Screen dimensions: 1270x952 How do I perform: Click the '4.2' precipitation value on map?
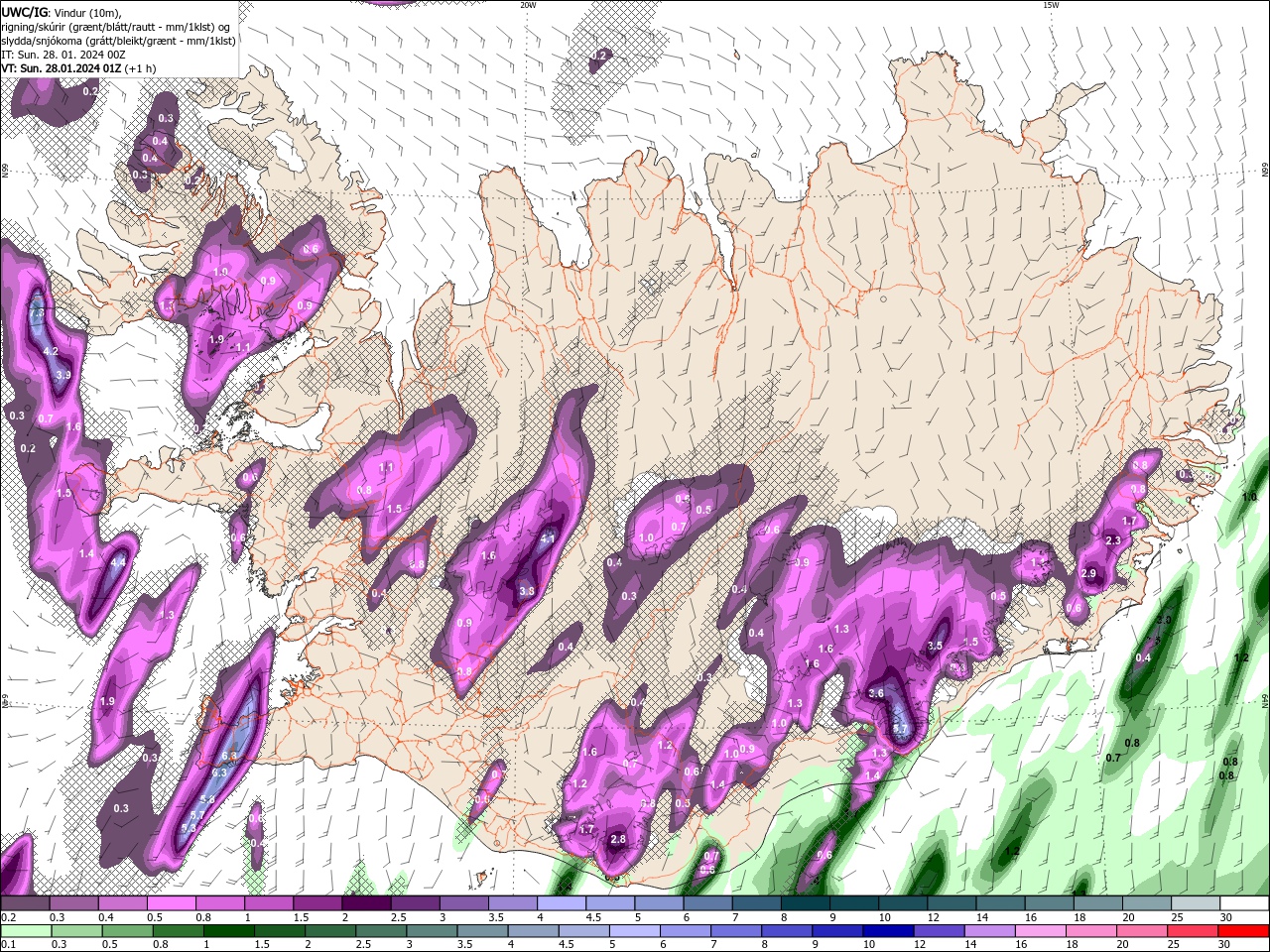[x=52, y=352]
